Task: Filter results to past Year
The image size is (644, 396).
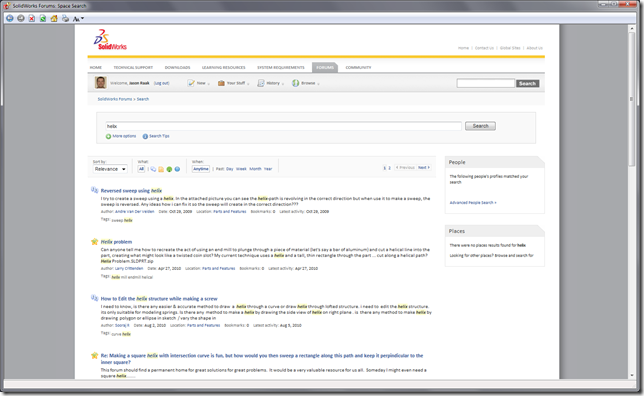Action: click(x=268, y=169)
